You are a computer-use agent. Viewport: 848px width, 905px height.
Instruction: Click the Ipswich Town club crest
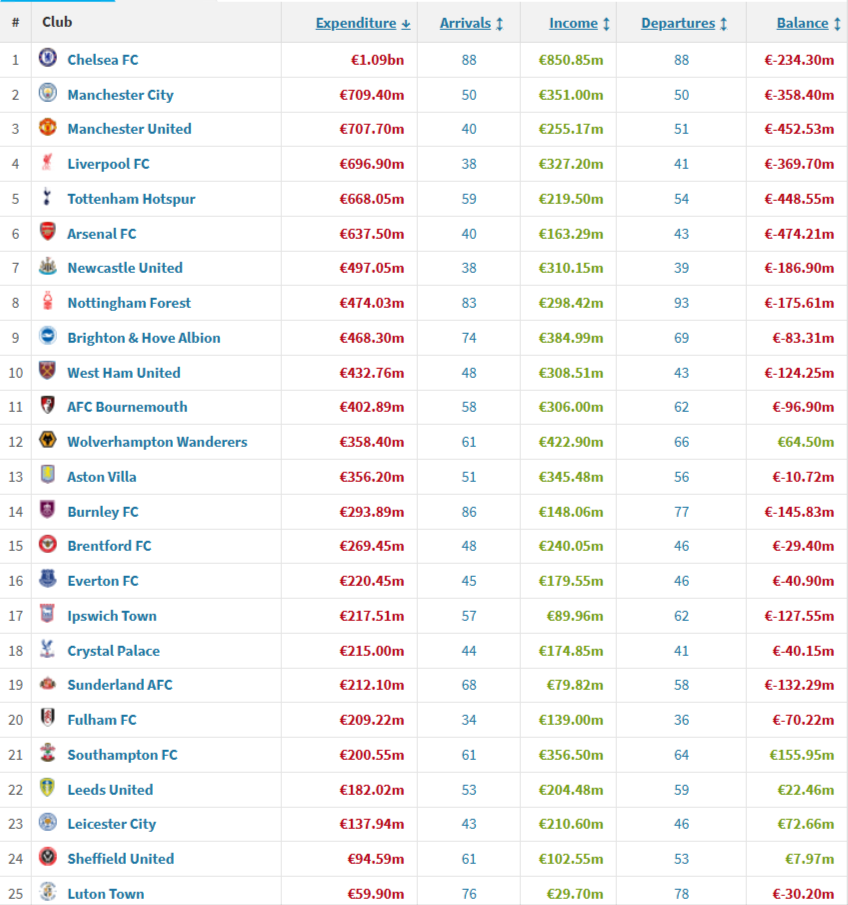(47, 614)
